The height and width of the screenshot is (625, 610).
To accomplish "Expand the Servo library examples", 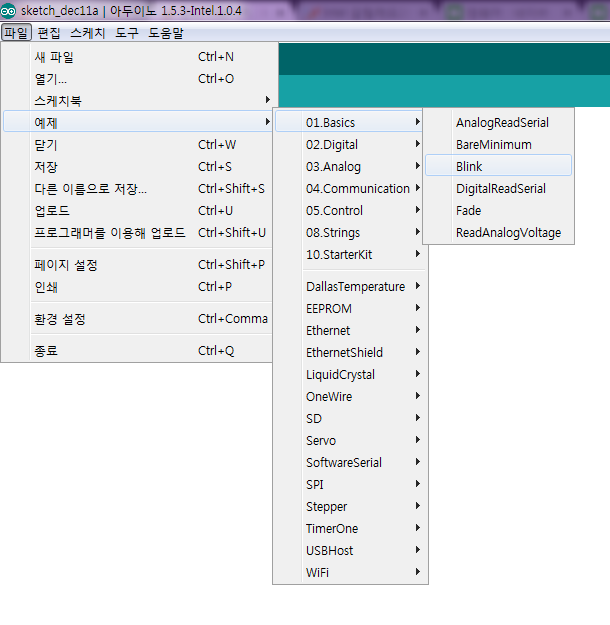I will pyautogui.click(x=321, y=441).
